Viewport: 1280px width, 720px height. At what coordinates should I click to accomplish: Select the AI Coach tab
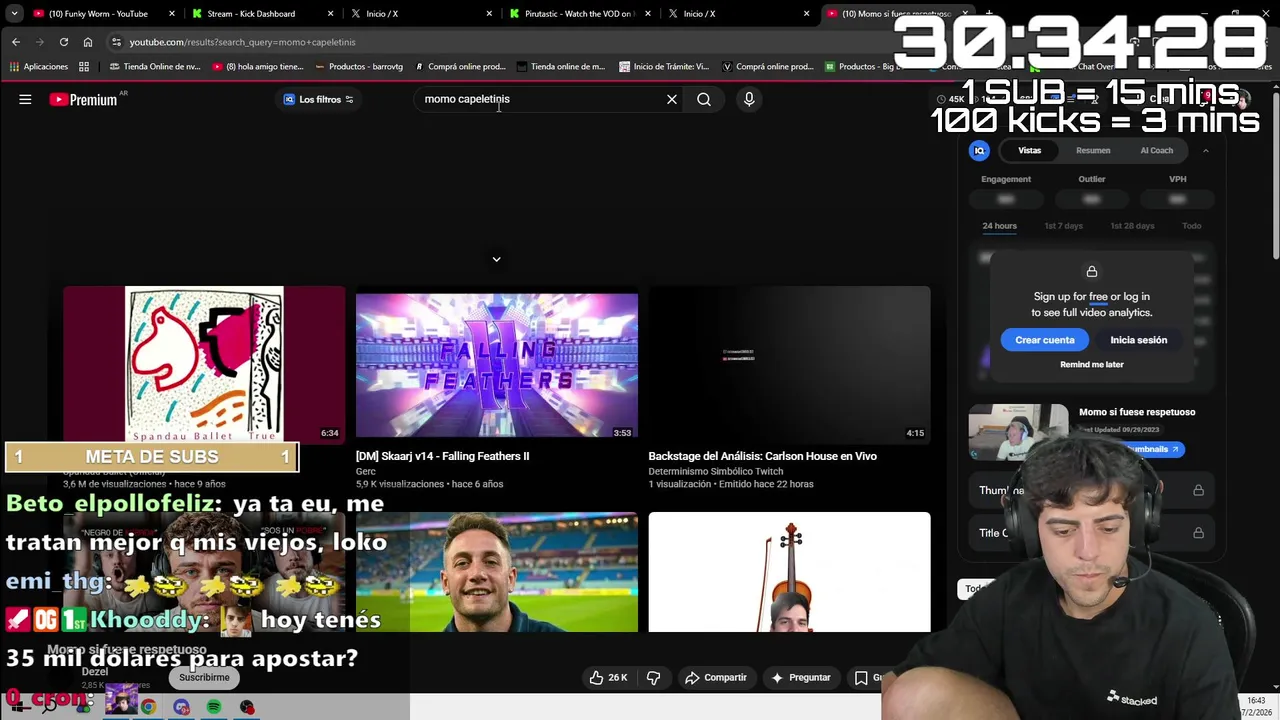[1156, 150]
